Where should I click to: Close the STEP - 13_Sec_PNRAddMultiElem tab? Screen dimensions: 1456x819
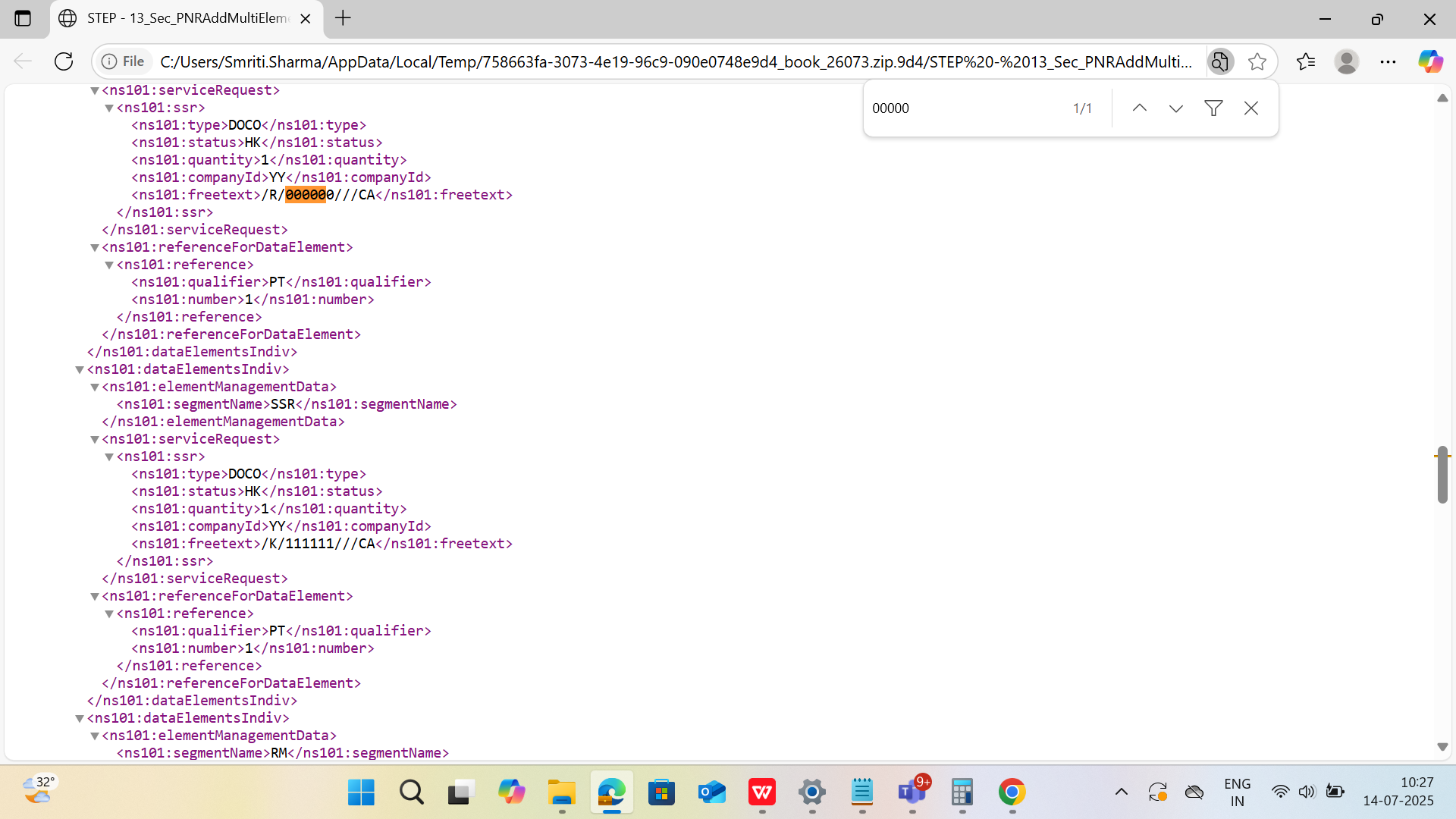[306, 18]
